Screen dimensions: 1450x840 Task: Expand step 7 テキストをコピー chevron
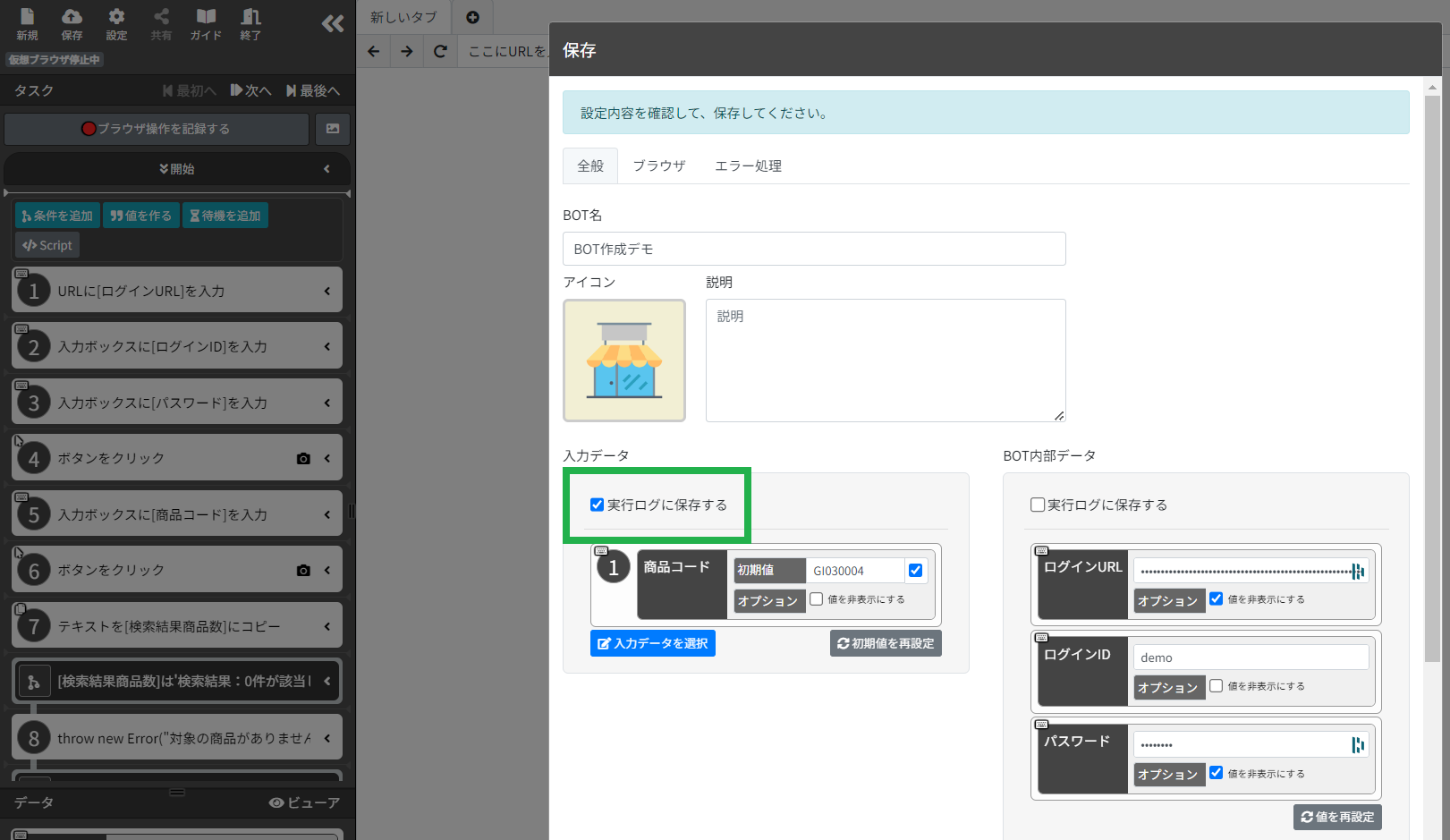(x=327, y=626)
